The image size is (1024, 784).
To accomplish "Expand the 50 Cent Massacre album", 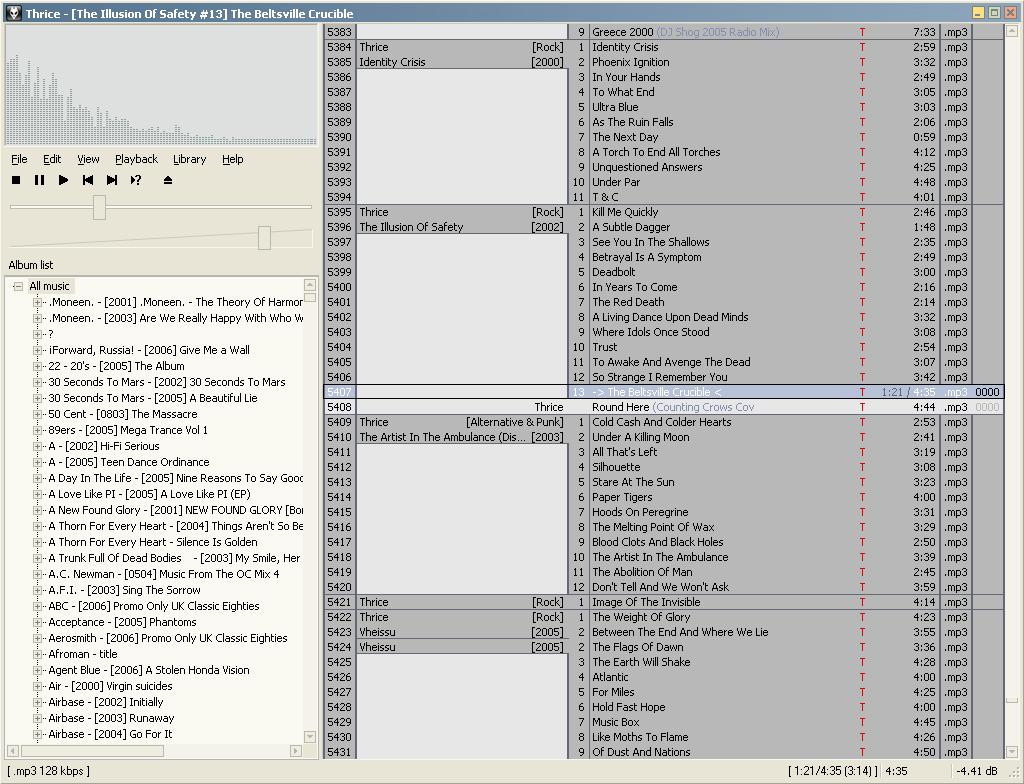I will (38, 414).
